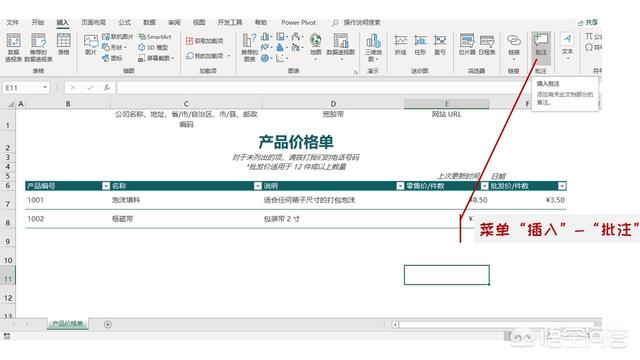
Task: Open the Name Box dropdown showing E11
Action: pos(45,87)
